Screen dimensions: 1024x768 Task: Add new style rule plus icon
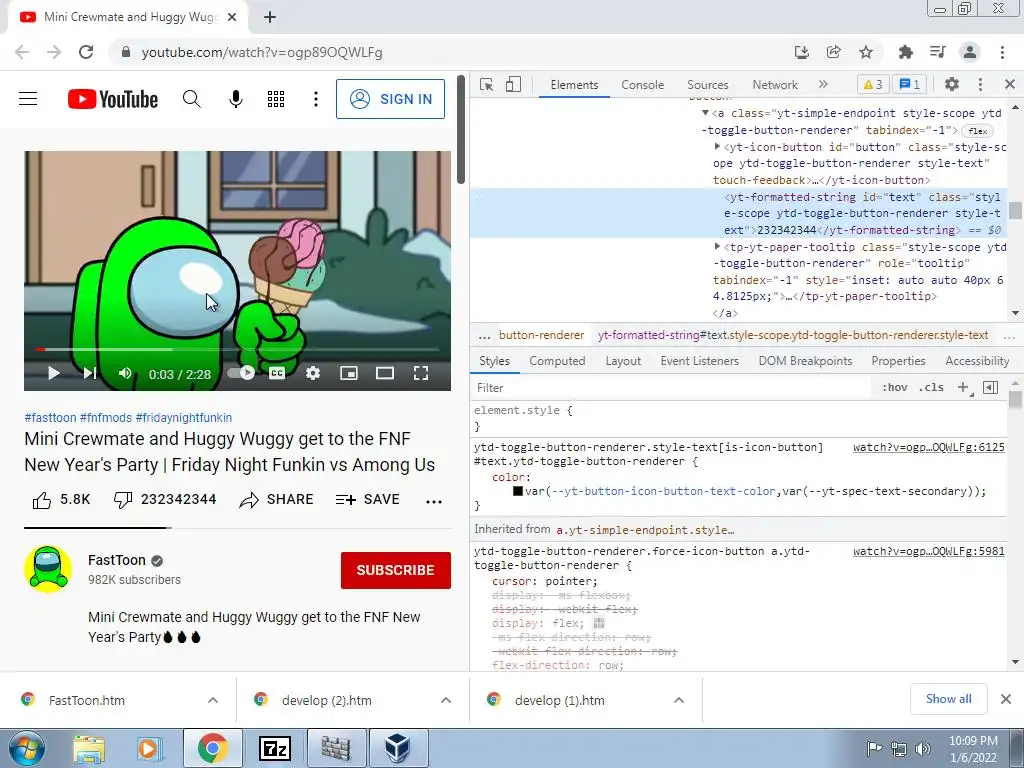pyautogui.click(x=963, y=387)
